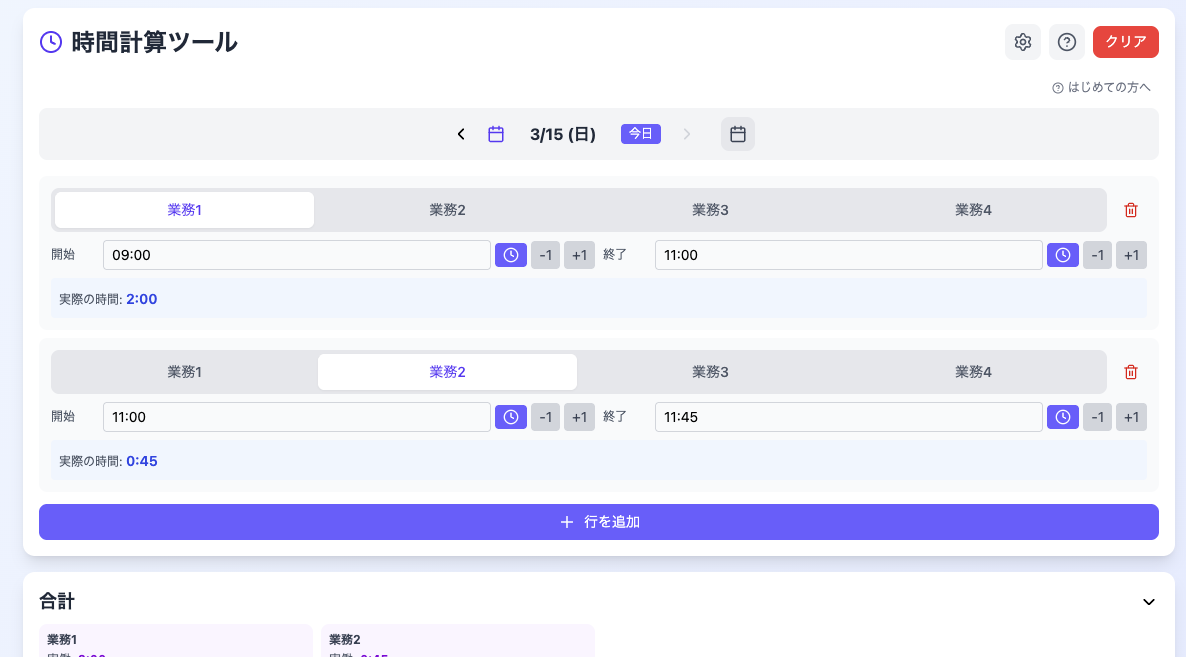Set second row end time to now

[1062, 417]
